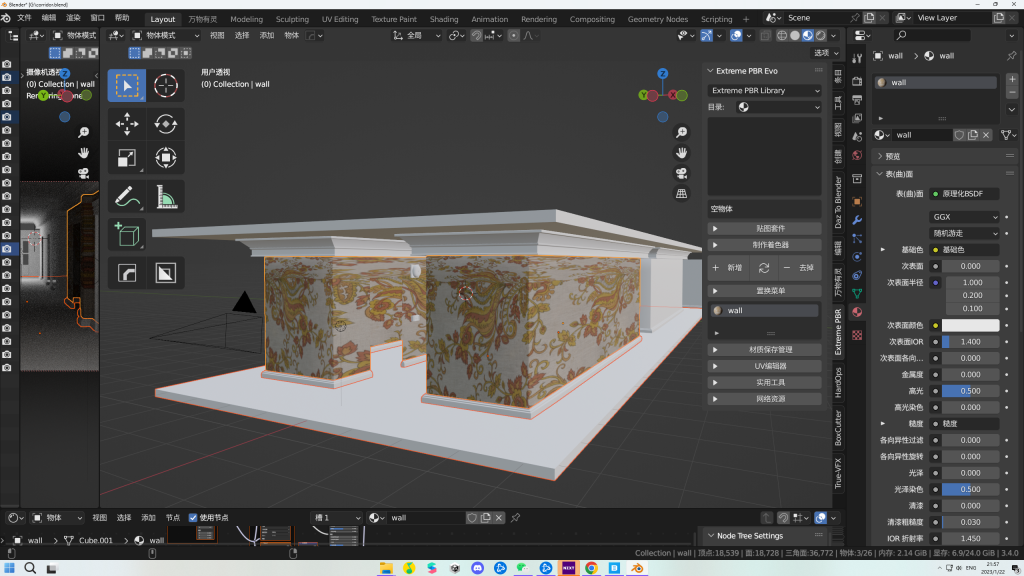The image size is (1024, 576).
Task: Activate the Select Box tool
Action: click(127, 86)
